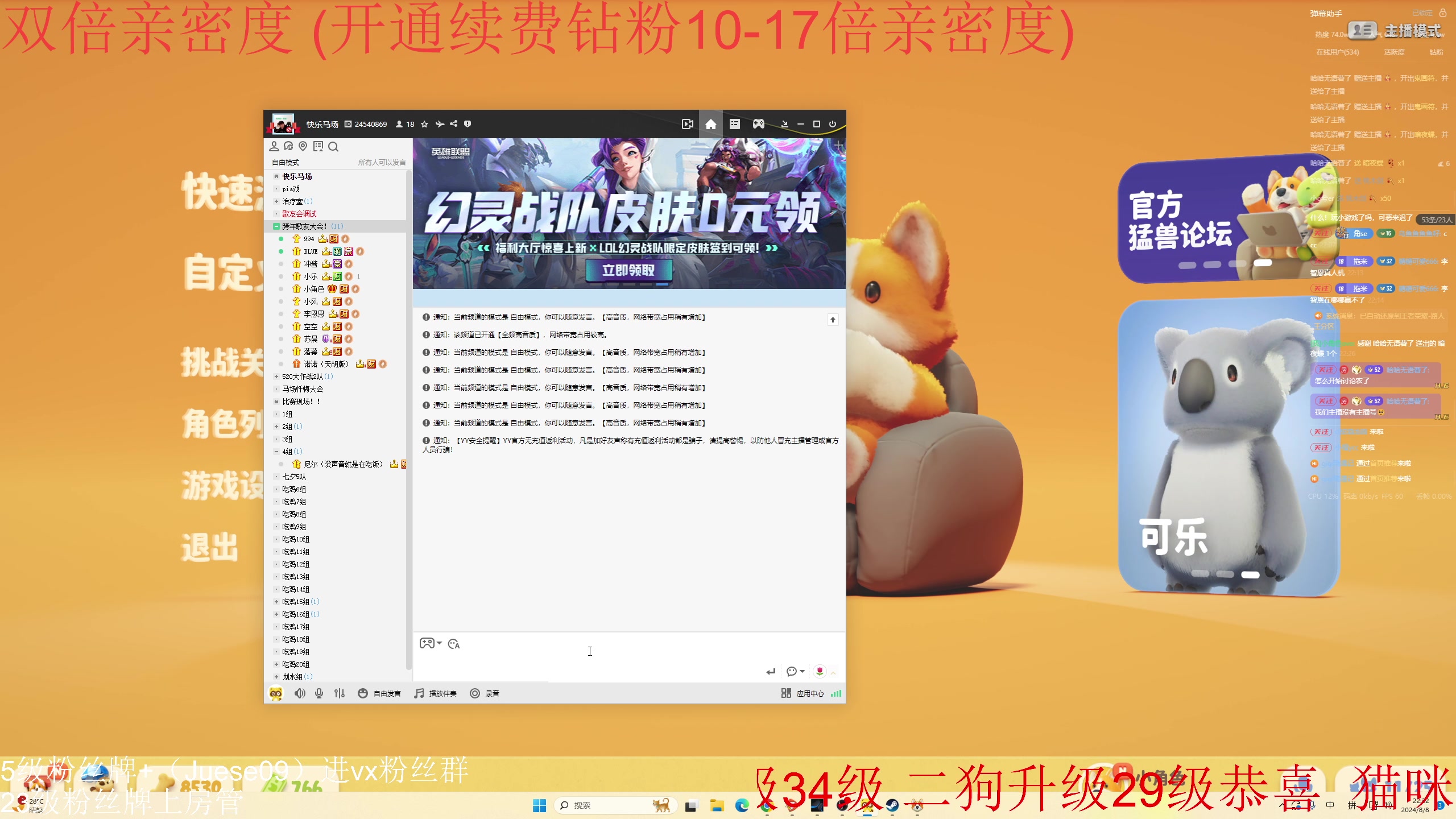Expand the 2组 channel

[x=276, y=427]
